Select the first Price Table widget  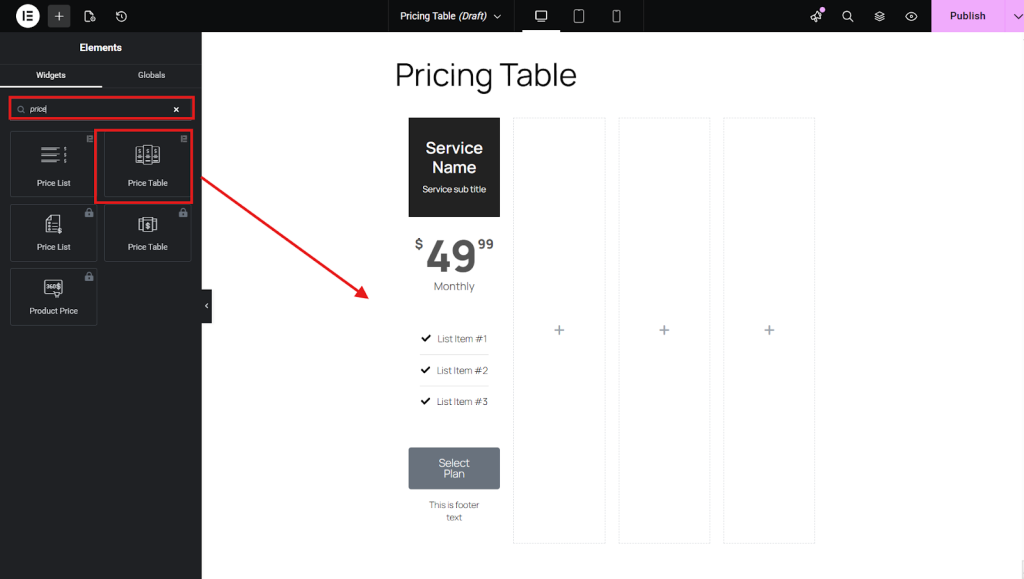[148, 164]
